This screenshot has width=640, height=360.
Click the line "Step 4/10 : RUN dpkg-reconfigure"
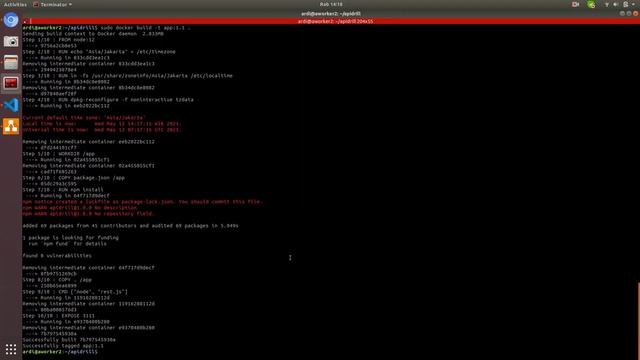[x=108, y=100]
